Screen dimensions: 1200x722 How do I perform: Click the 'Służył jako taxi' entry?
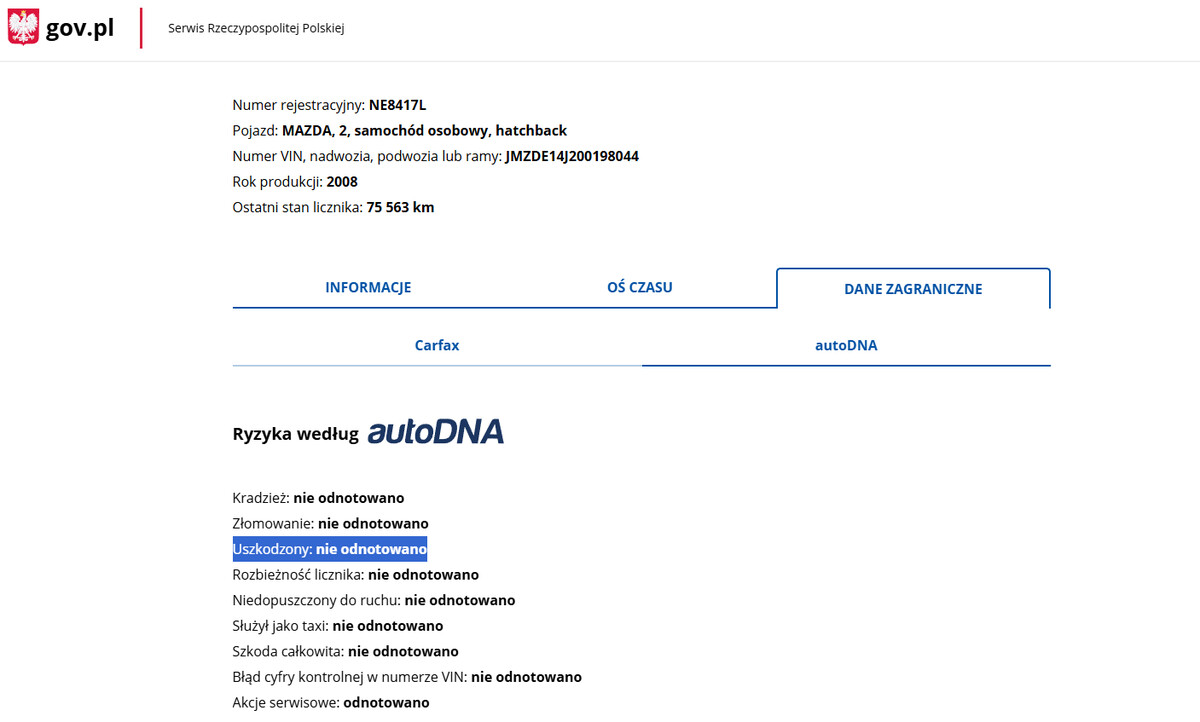point(337,626)
